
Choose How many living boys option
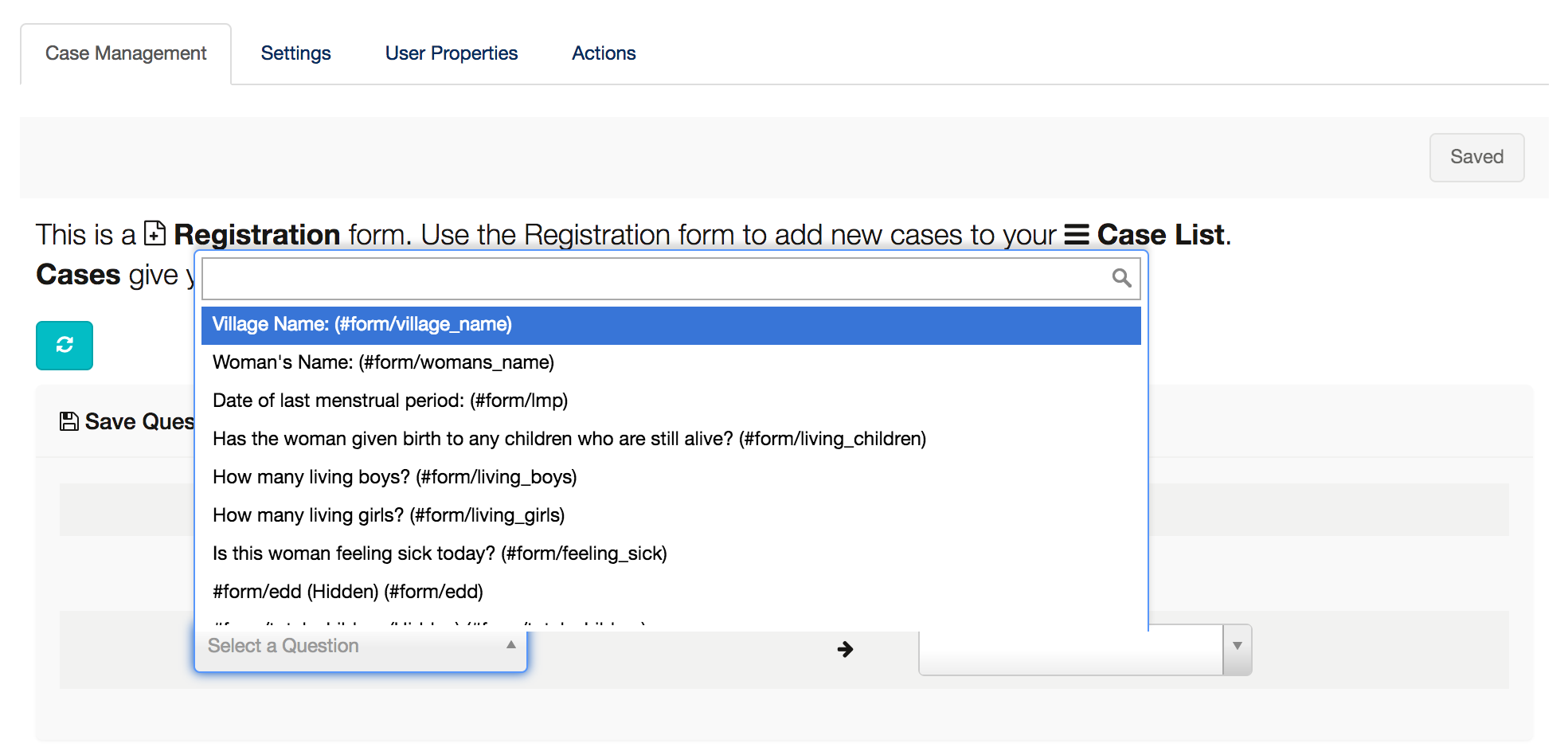pos(671,477)
